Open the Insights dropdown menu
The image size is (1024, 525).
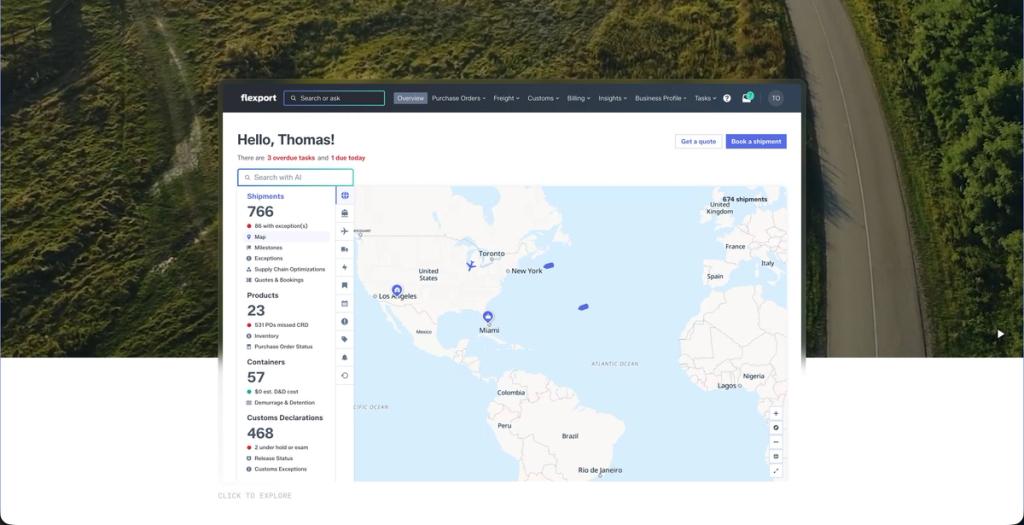point(613,99)
